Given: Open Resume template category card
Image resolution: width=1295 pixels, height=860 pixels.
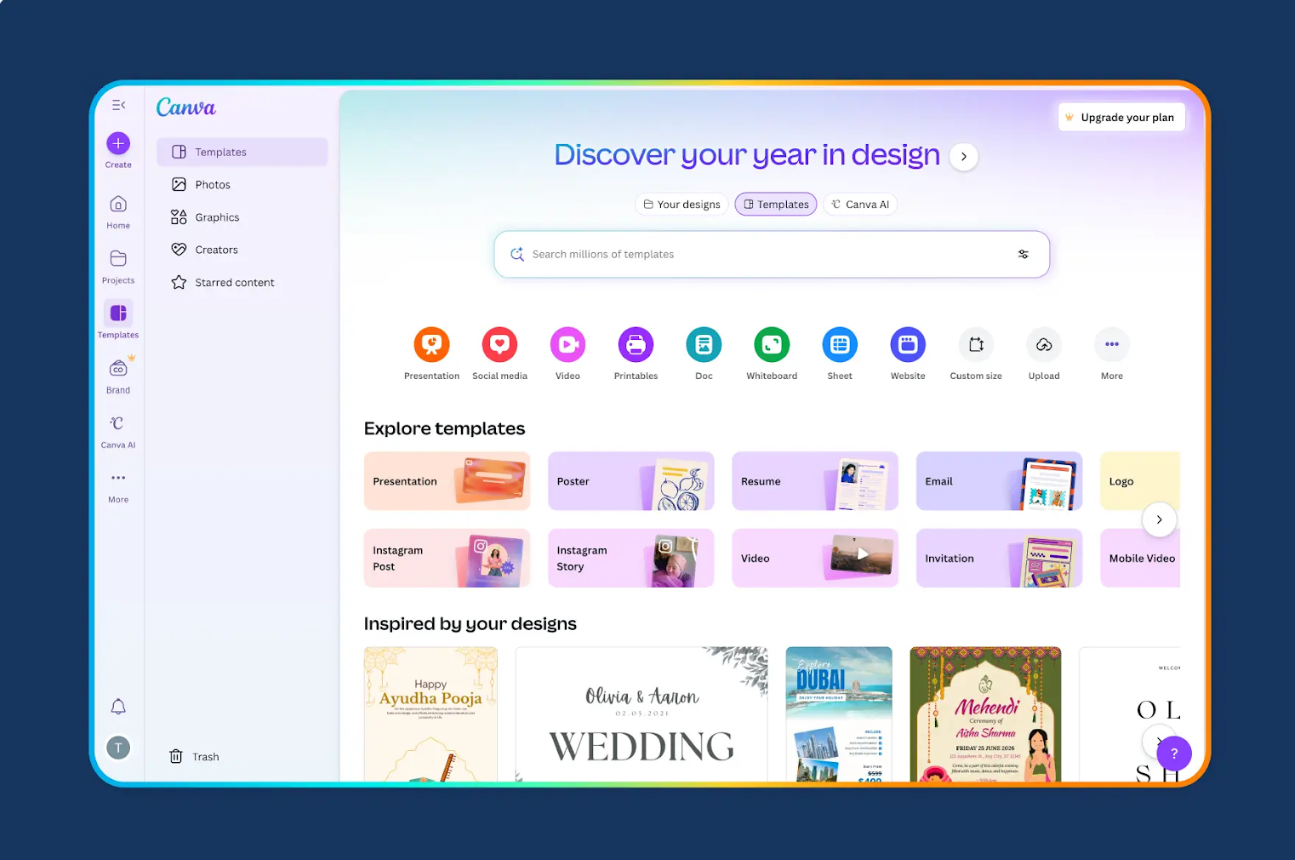Looking at the screenshot, I should click(815, 481).
